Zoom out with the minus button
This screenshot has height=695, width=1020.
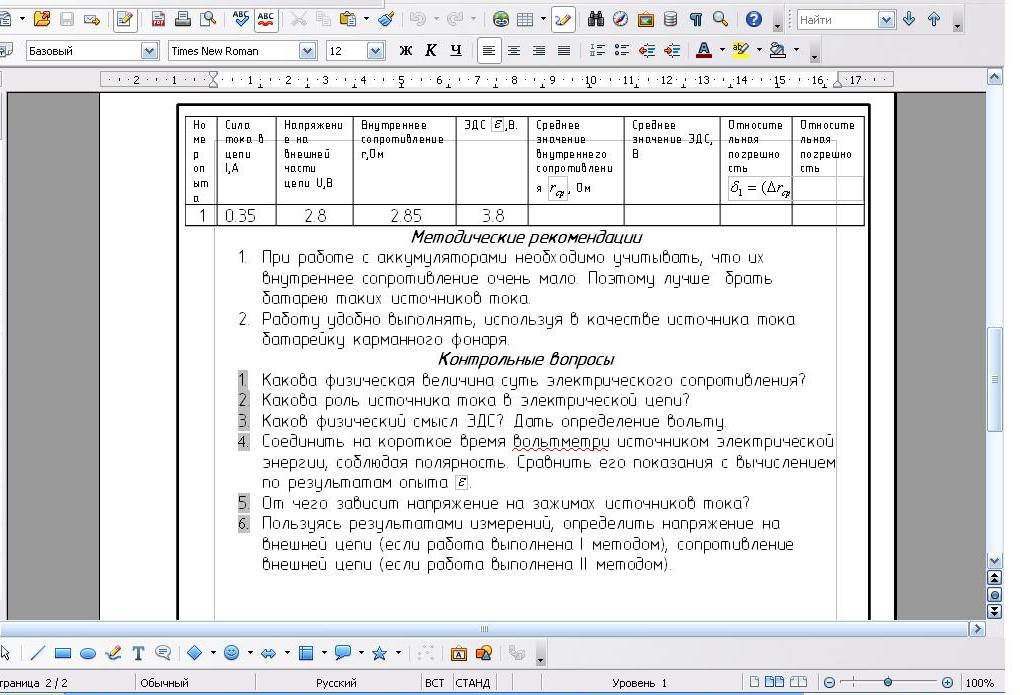coord(829,683)
